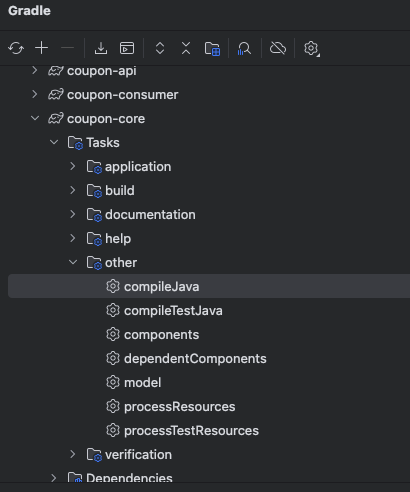Screen dimensions: 410x492
Task: Expand the documentation task group
Action: pyautogui.click(x=73, y=214)
